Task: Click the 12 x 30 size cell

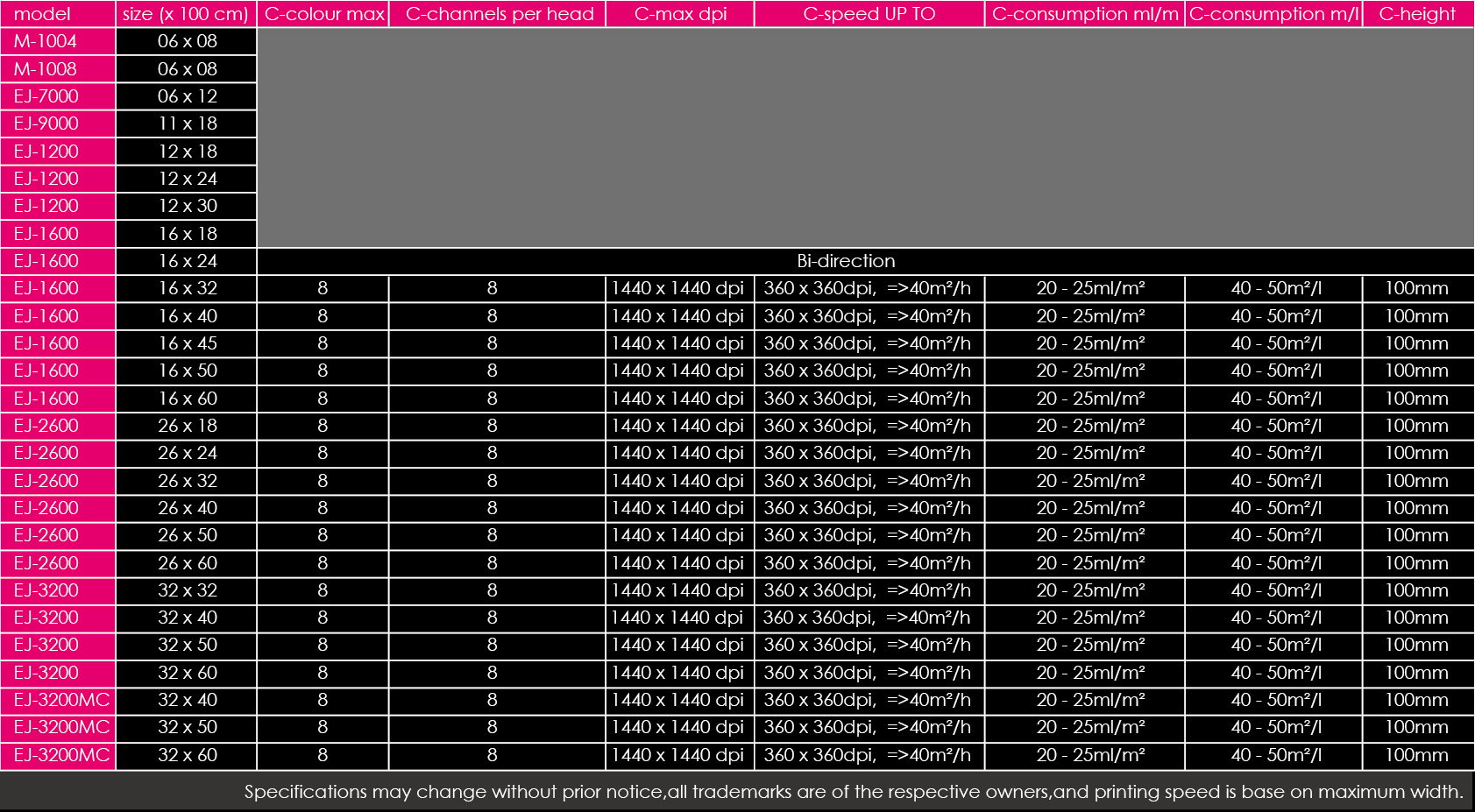Action: [x=187, y=206]
